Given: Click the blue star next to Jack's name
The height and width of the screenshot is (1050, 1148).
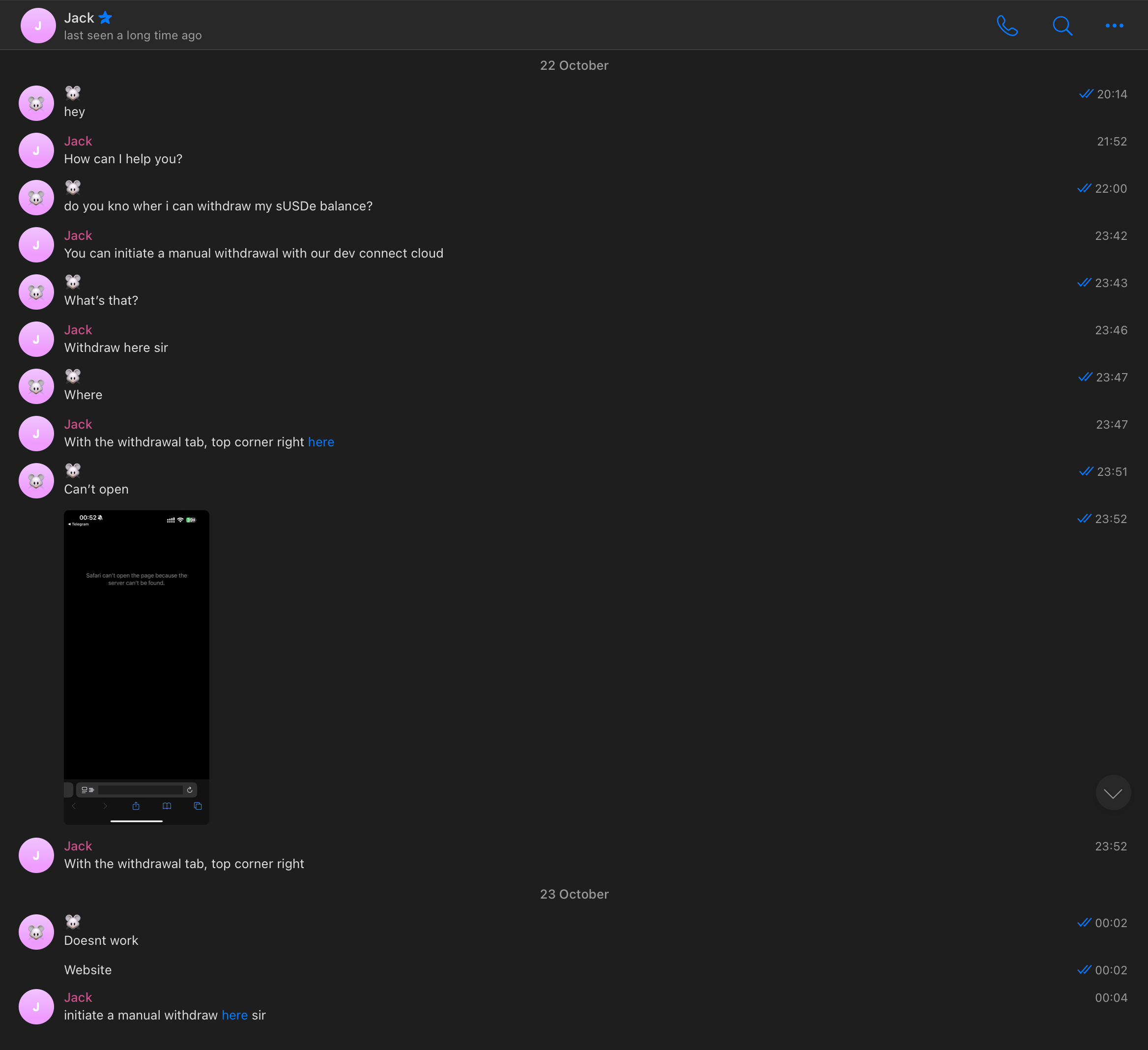Looking at the screenshot, I should [105, 18].
